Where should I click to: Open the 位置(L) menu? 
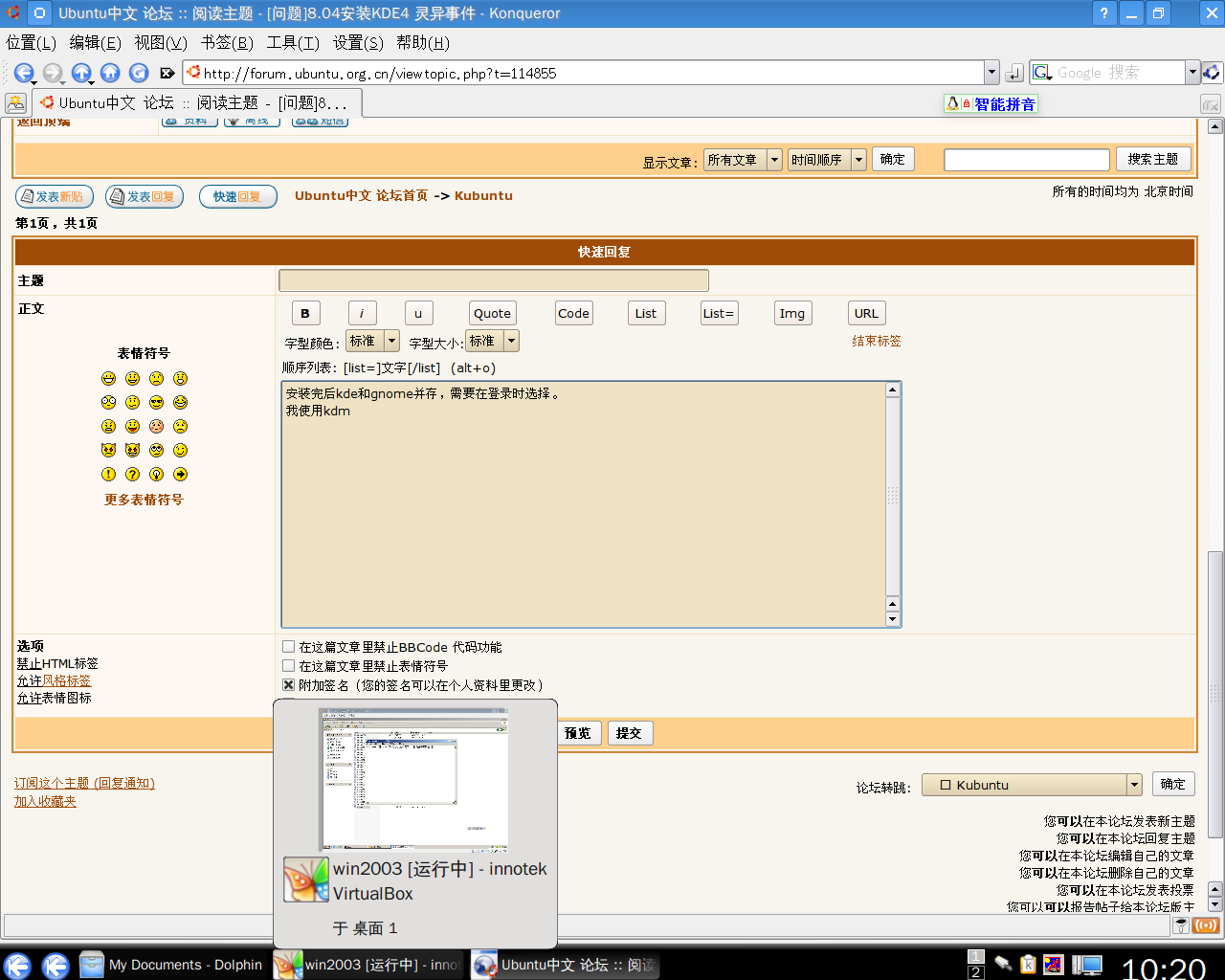click(31, 43)
